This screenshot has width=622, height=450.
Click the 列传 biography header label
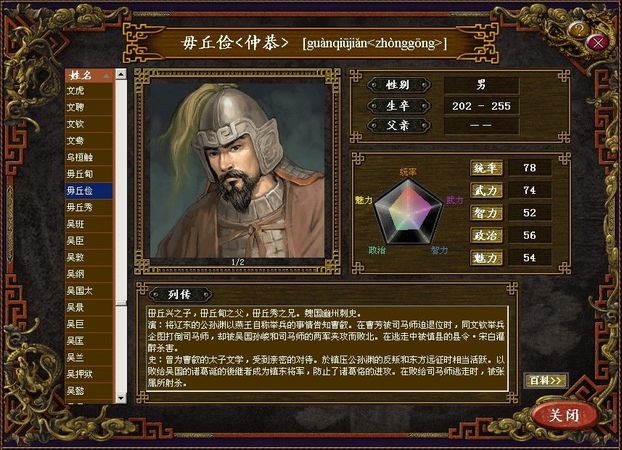pyautogui.click(x=180, y=294)
